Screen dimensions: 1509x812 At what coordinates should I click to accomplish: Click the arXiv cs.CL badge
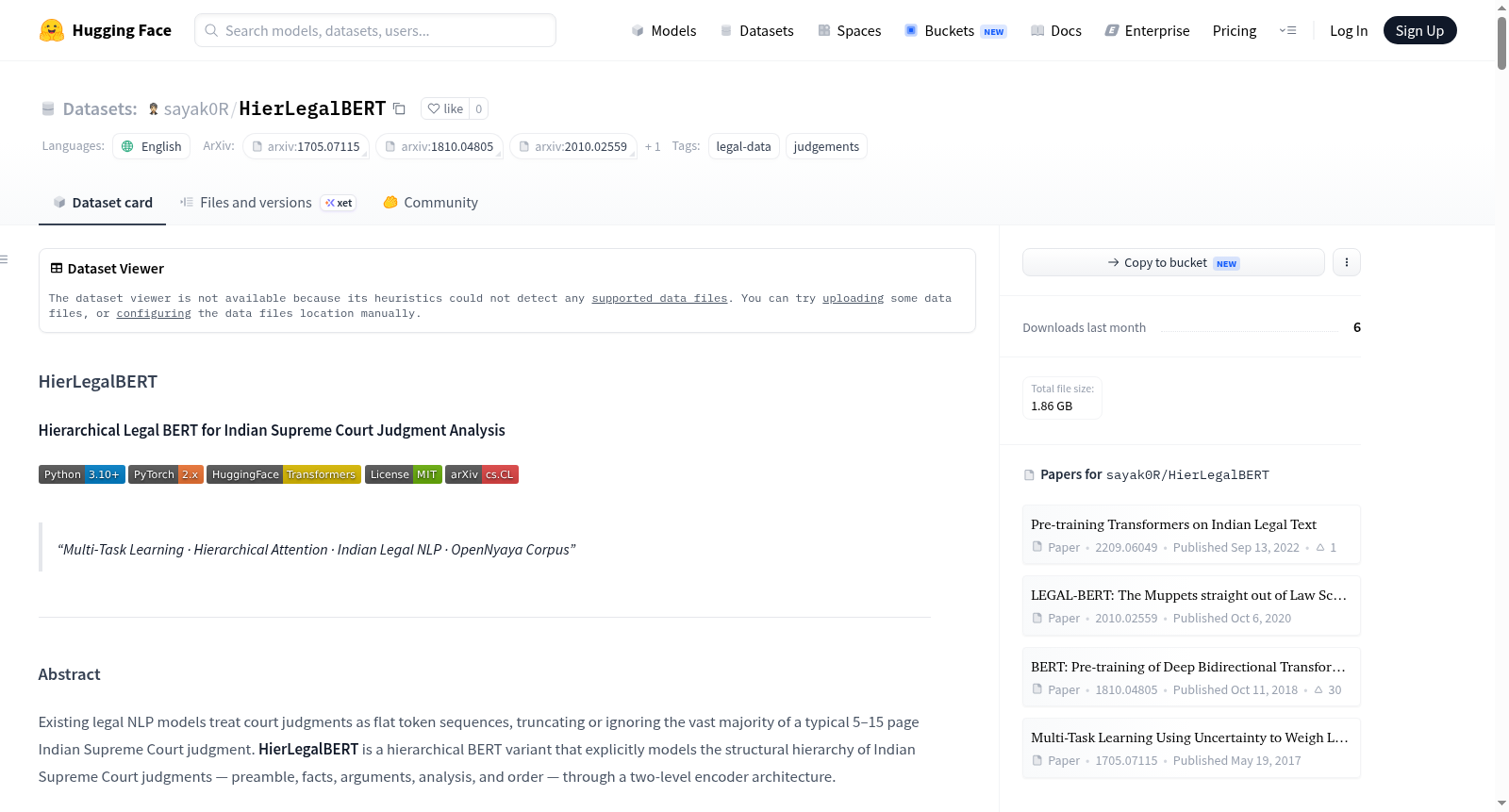click(482, 474)
